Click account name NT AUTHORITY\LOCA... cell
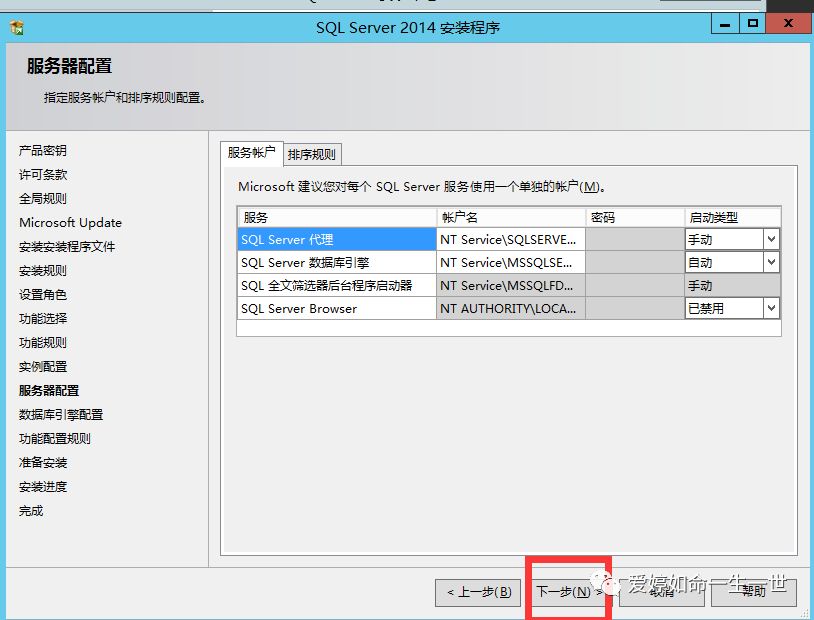 511,308
